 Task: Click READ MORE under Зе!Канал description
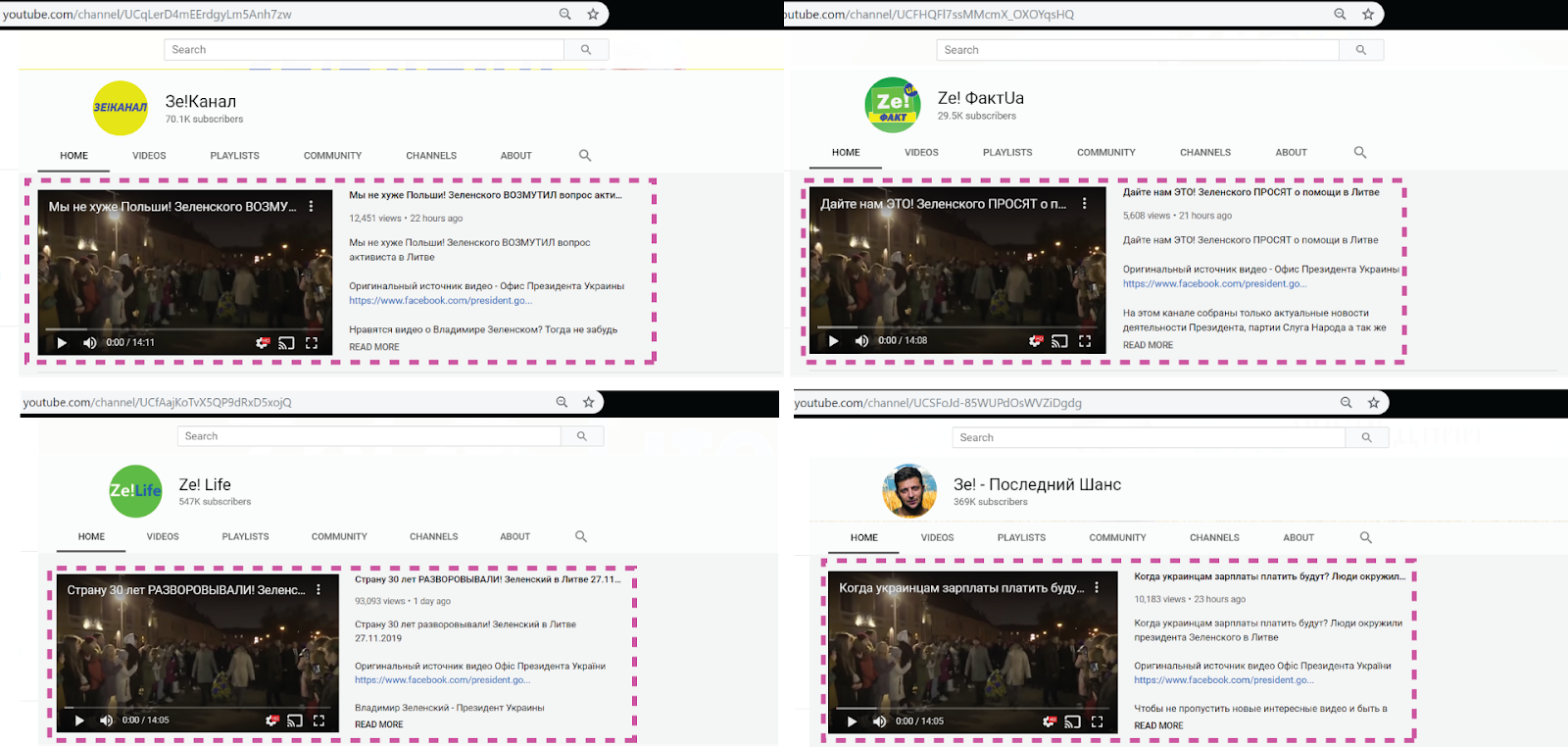pyautogui.click(x=374, y=347)
